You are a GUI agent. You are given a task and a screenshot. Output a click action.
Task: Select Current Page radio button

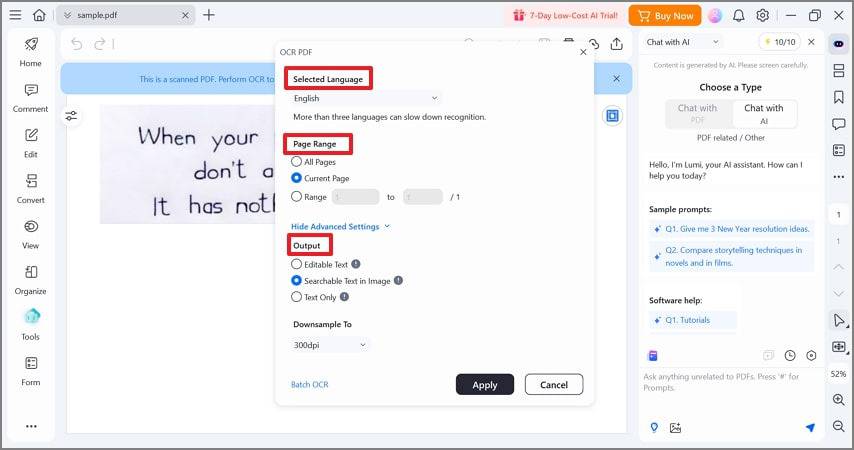click(296, 178)
